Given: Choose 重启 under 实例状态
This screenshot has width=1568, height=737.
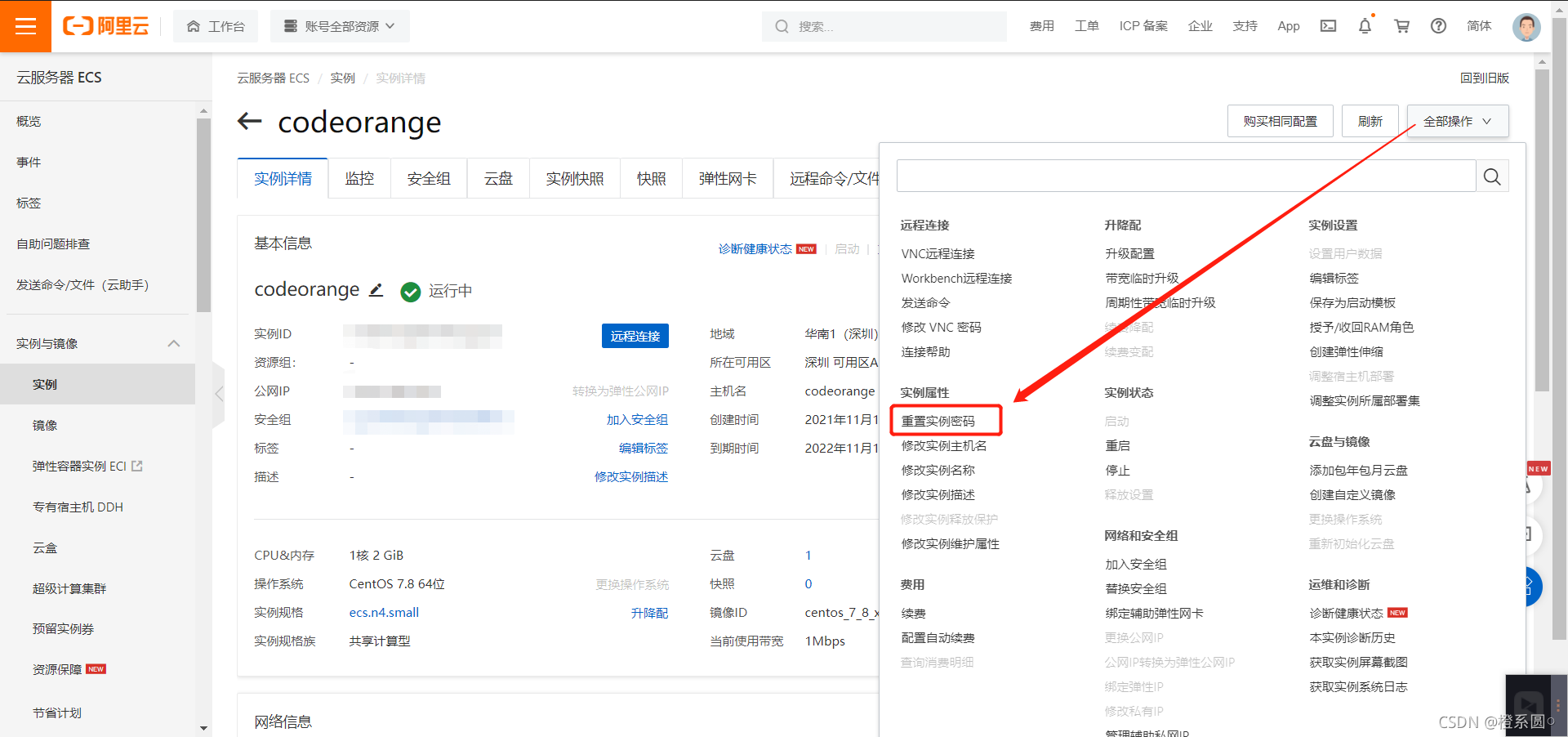Looking at the screenshot, I should 1117,446.
